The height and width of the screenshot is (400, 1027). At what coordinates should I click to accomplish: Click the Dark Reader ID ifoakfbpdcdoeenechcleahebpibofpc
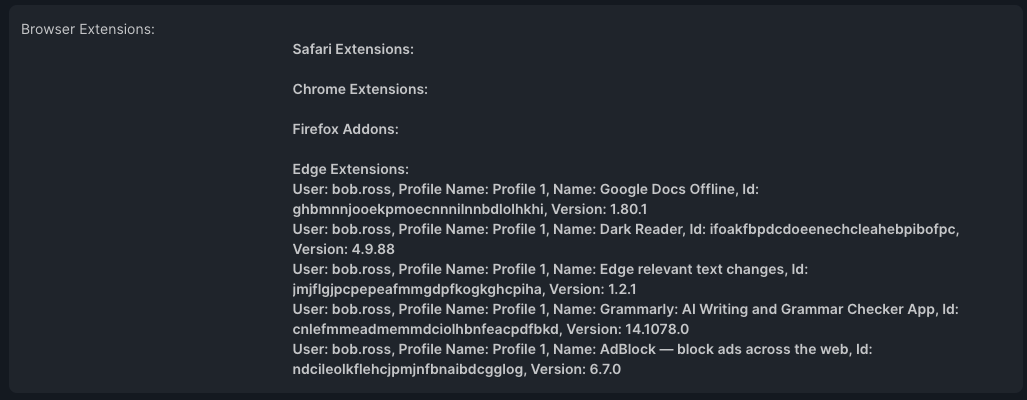pyautogui.click(x=833, y=229)
